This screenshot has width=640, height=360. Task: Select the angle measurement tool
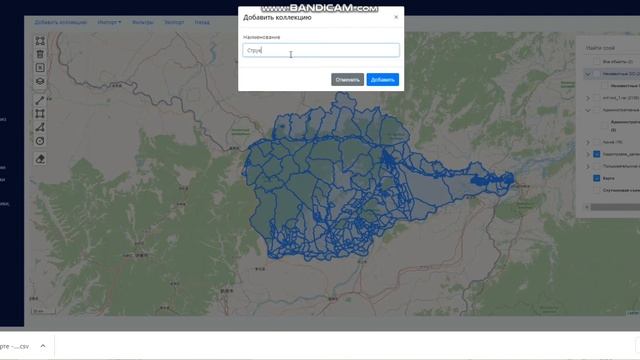tap(40, 127)
